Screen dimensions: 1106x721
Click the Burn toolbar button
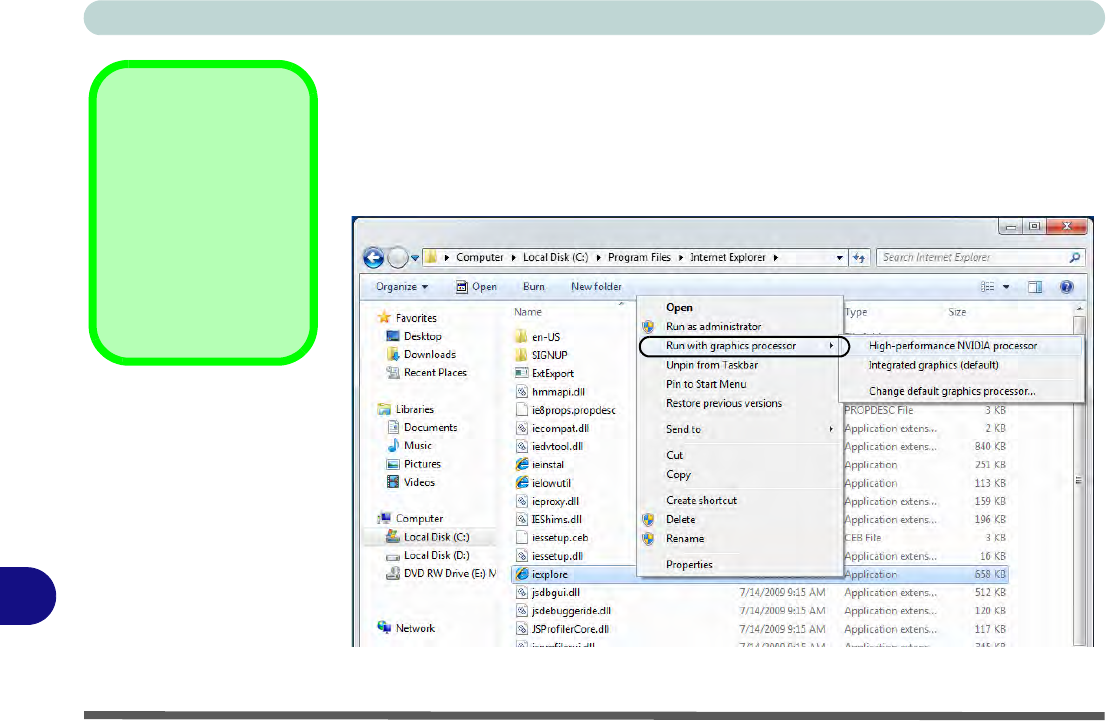coord(534,287)
